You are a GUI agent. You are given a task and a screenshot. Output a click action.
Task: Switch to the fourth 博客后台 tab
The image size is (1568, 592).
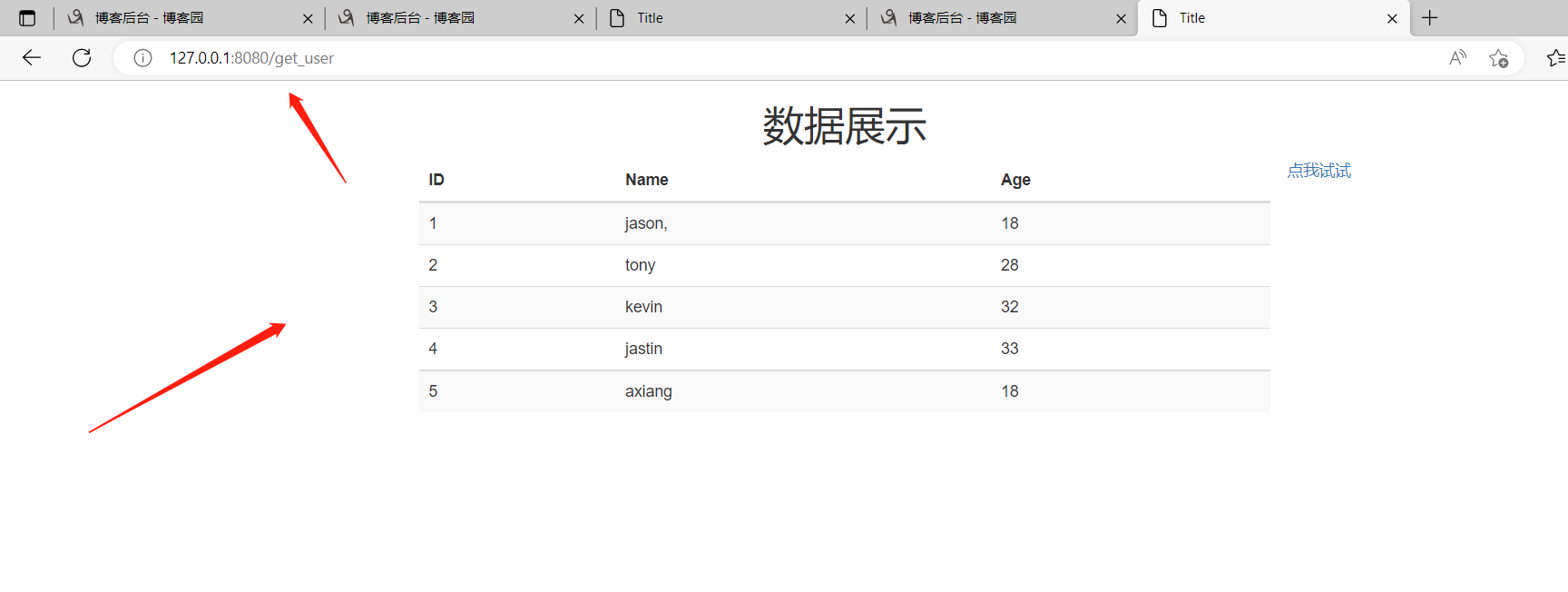tap(963, 18)
